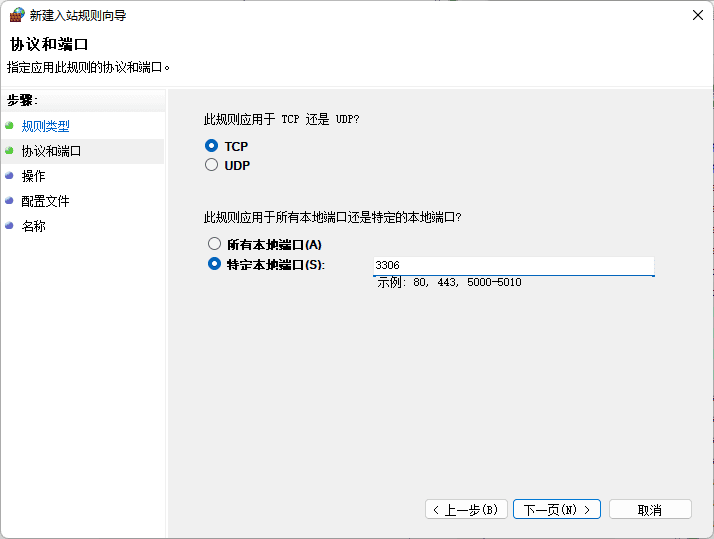Click the local ports question text
The width and height of the screenshot is (714, 539).
[332, 218]
